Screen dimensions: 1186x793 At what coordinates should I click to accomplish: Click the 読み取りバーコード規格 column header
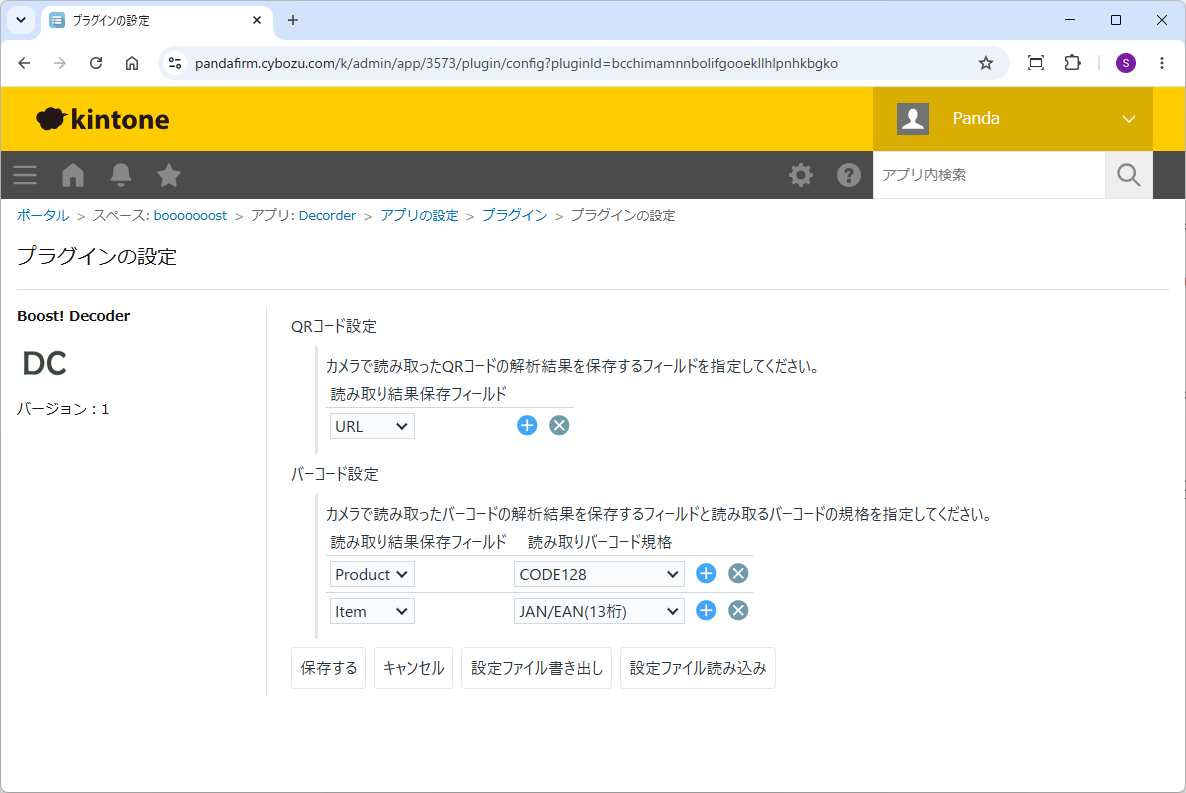tap(599, 543)
